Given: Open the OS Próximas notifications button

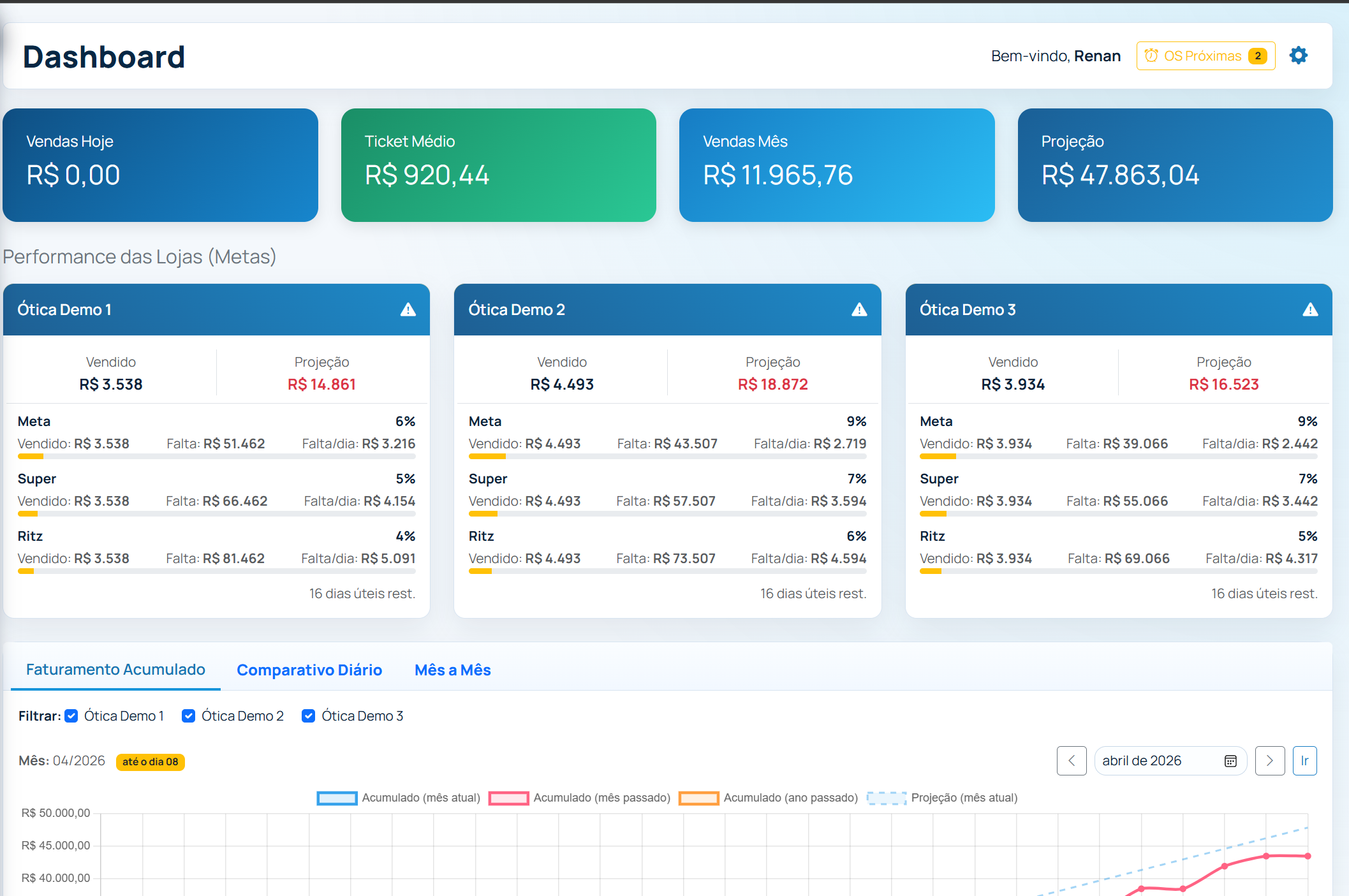Looking at the screenshot, I should (1205, 55).
